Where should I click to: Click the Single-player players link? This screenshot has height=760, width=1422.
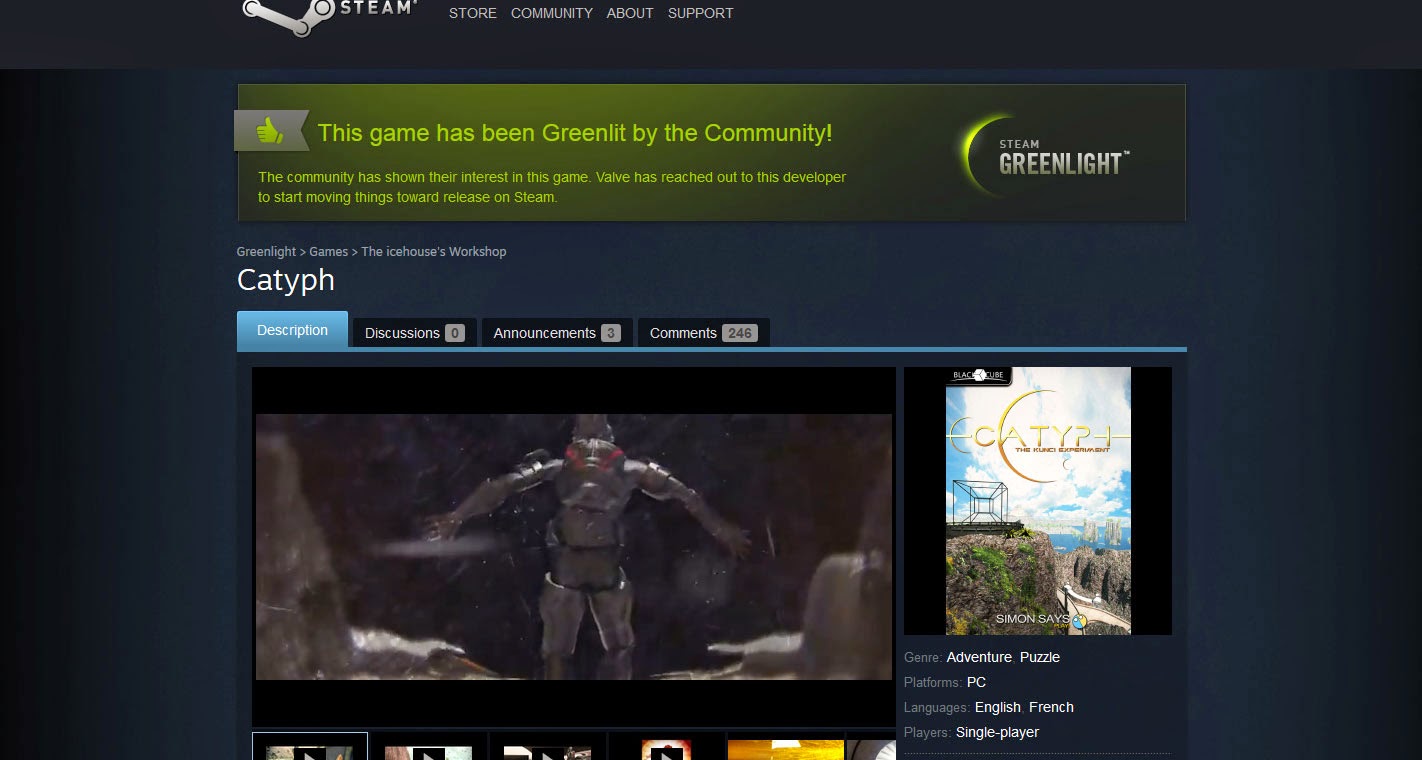click(x=997, y=732)
